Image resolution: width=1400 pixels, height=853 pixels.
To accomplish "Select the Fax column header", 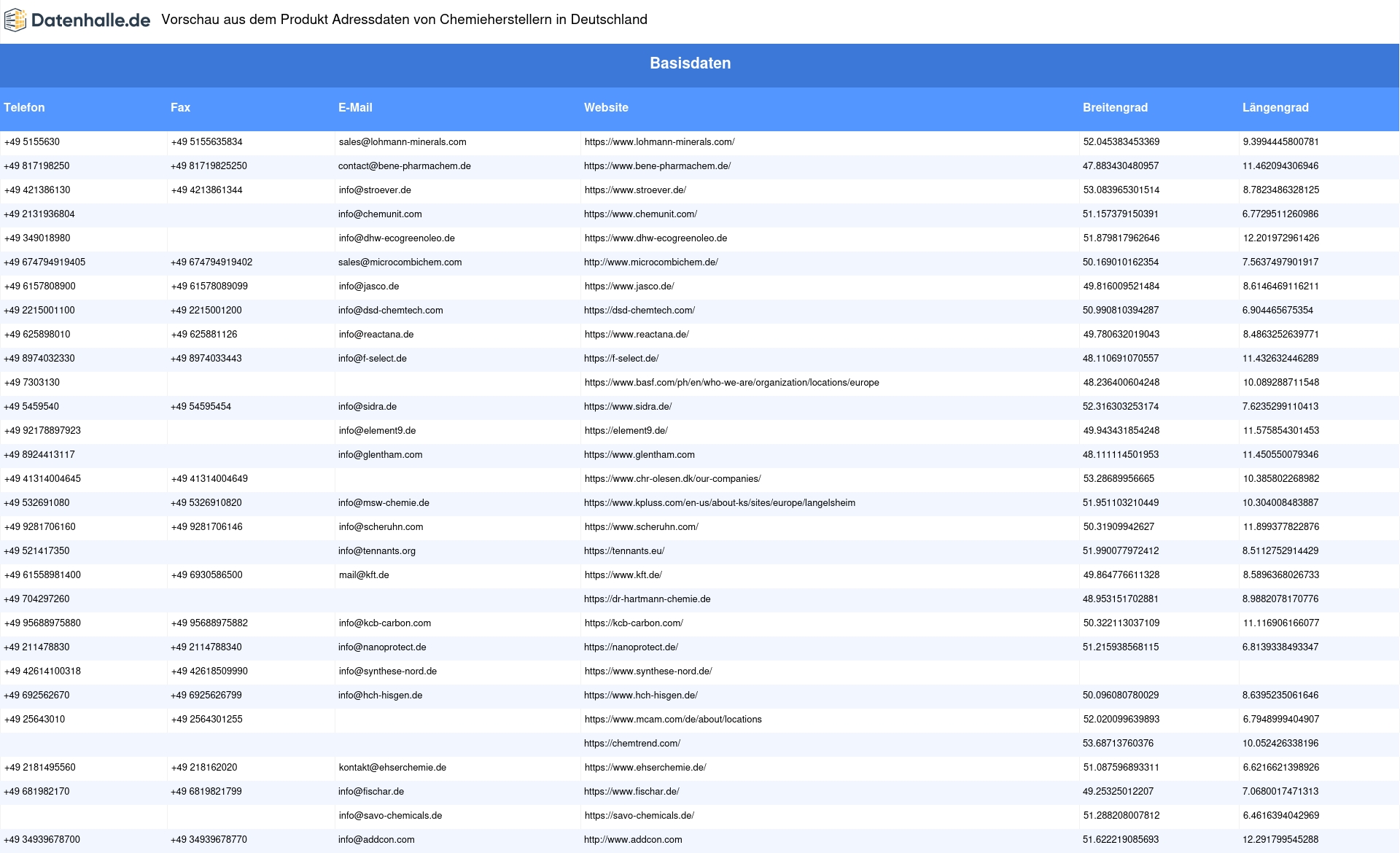I will (180, 107).
